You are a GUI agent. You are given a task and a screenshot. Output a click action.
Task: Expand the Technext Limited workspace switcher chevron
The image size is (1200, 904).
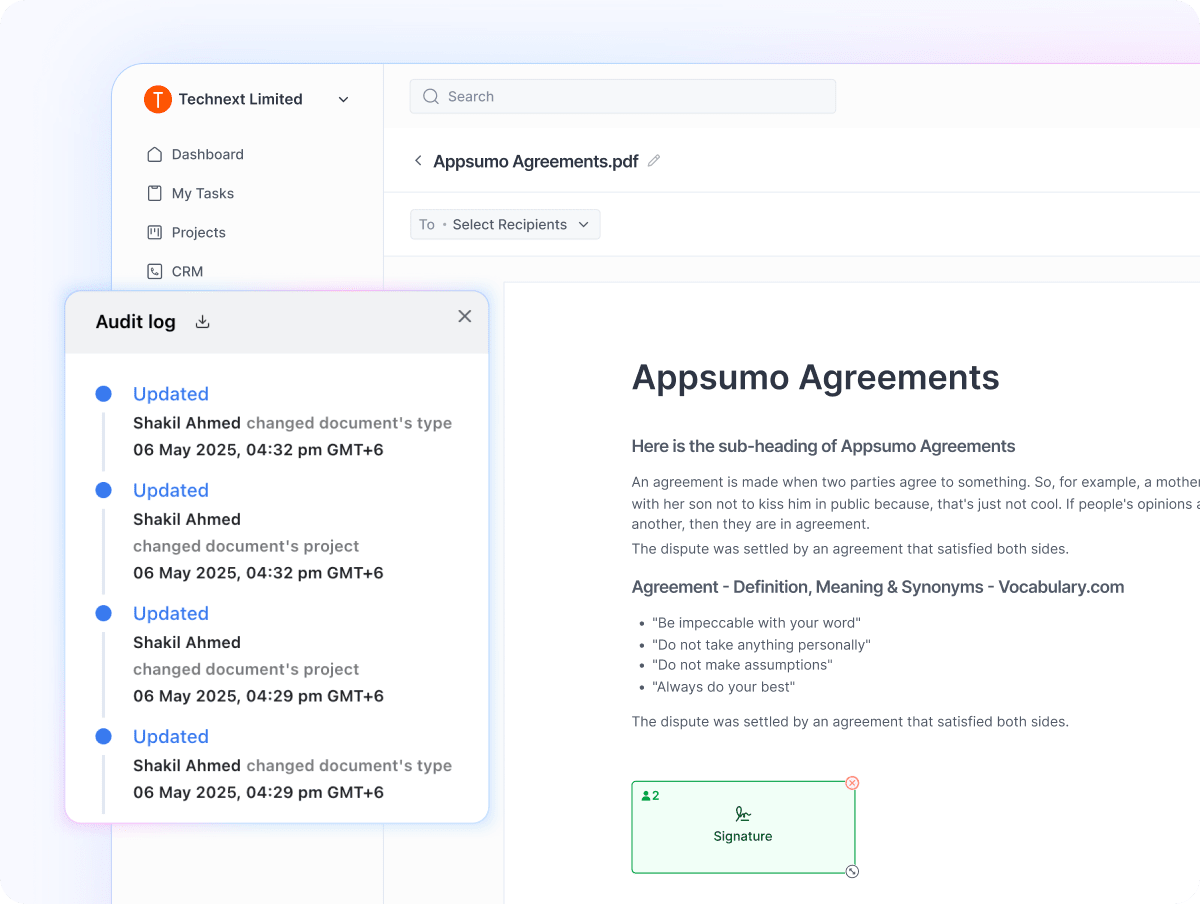coord(344,99)
